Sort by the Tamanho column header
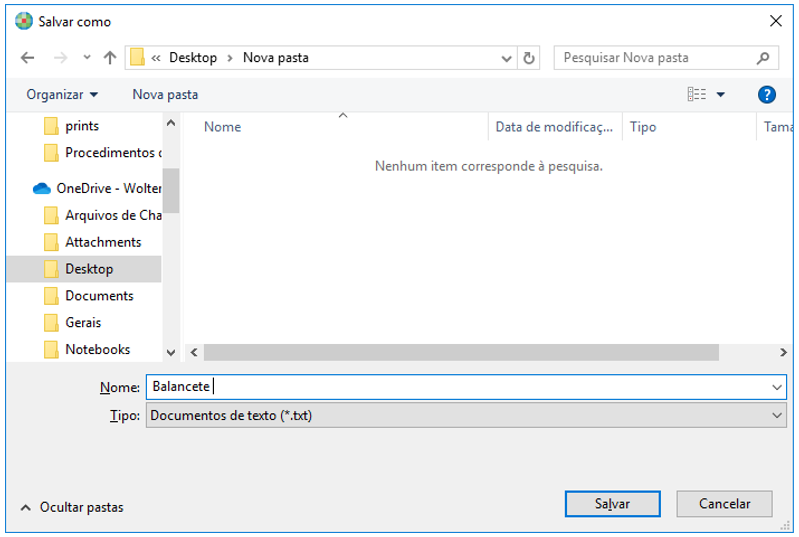 coord(778,127)
